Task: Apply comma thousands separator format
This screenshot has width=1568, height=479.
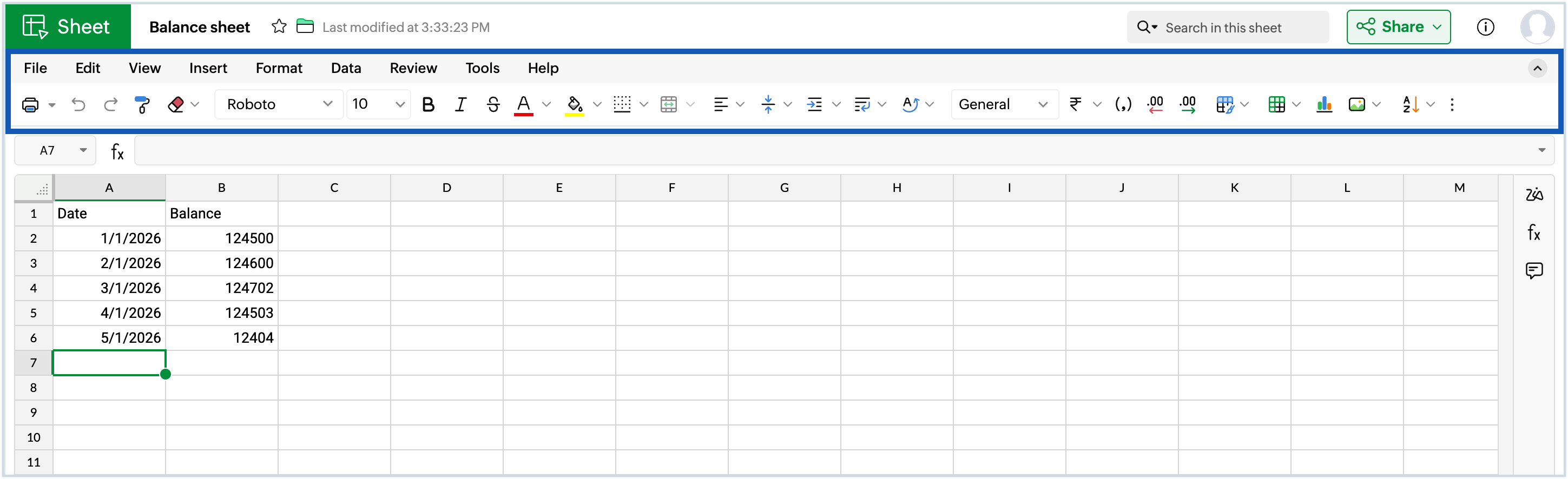Action: [x=1123, y=104]
